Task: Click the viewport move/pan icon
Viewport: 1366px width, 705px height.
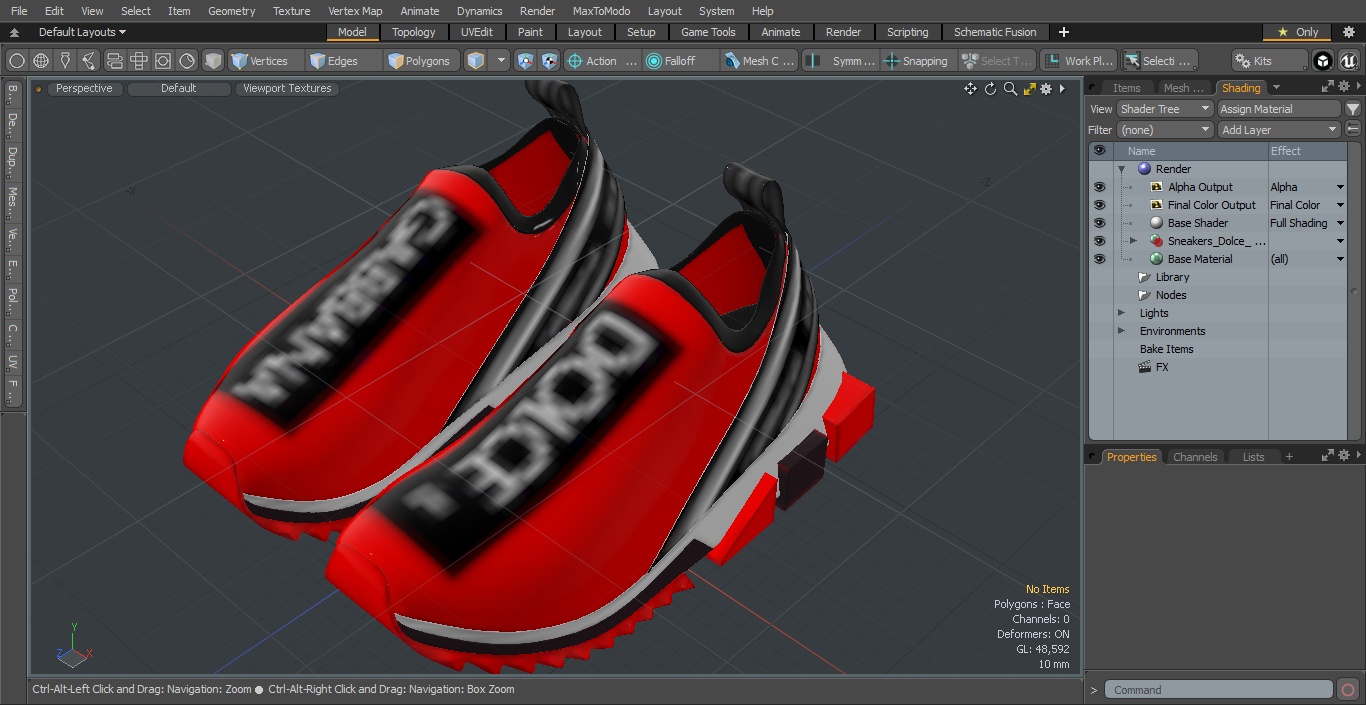Action: point(970,89)
